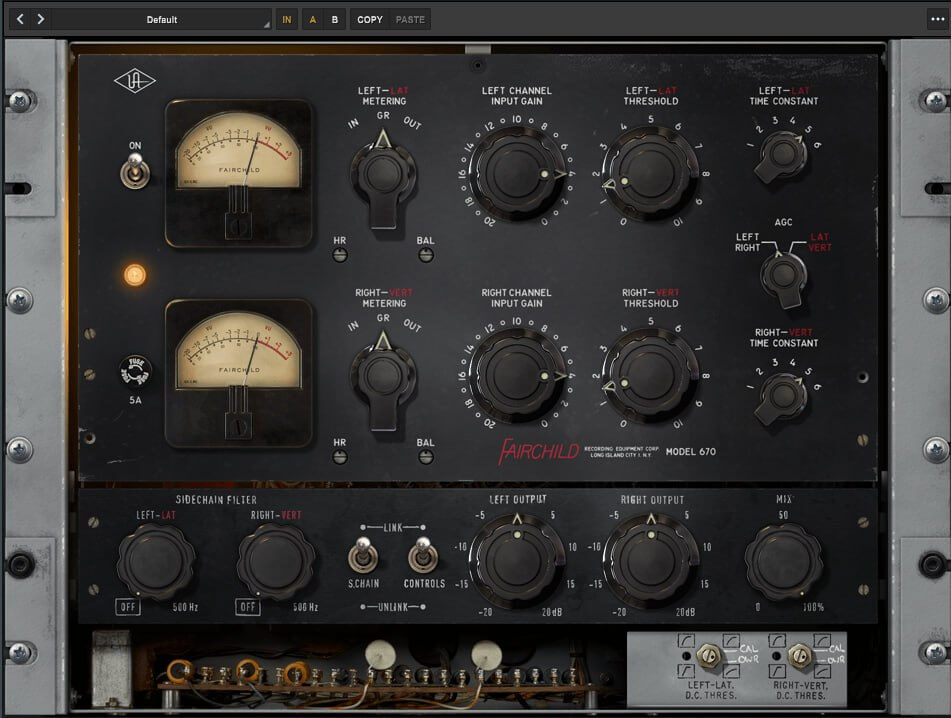Image resolution: width=951 pixels, height=718 pixels.
Task: Click the MODEL 670 text
Action: [x=691, y=452]
